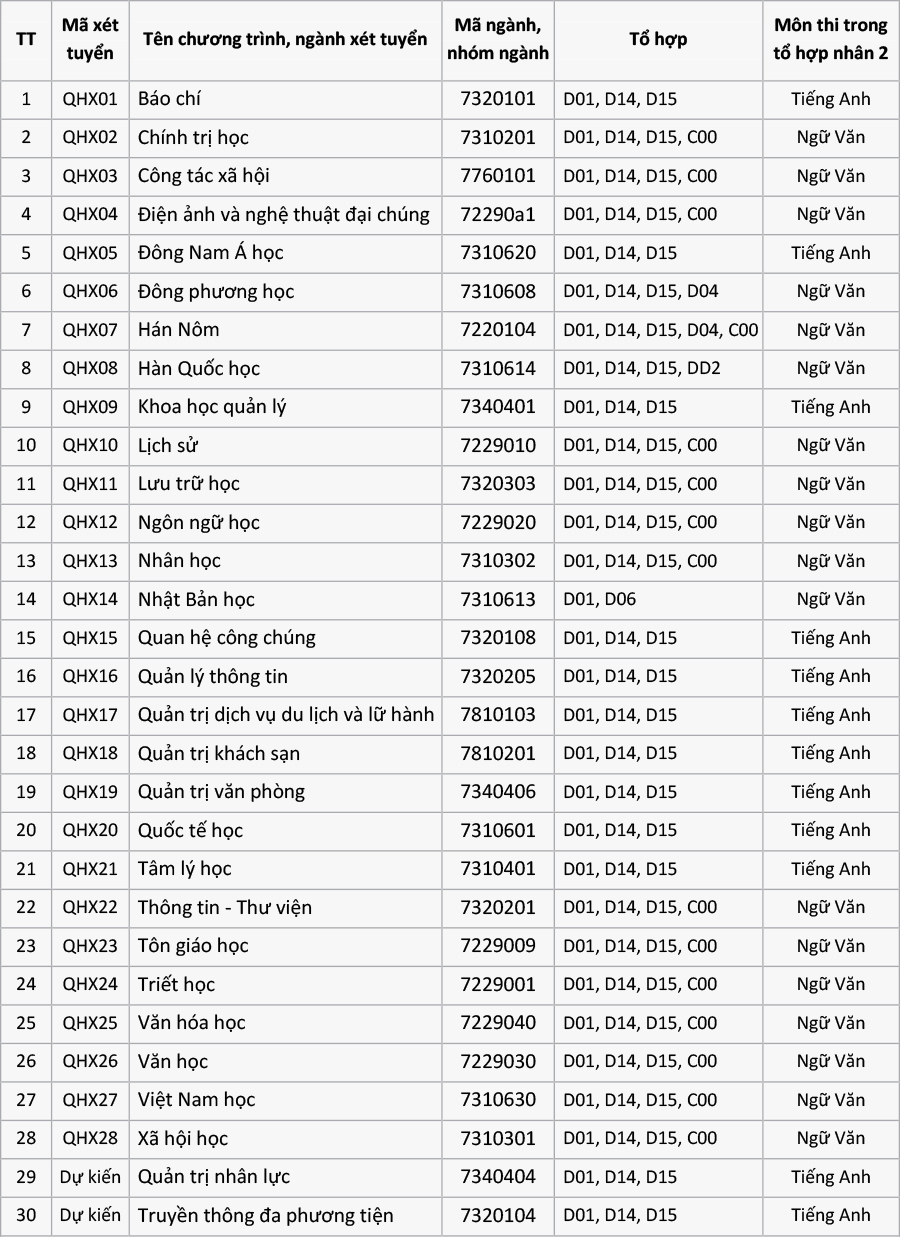This screenshot has width=900, height=1241.
Task: Click the 'Hàn Quốc học' program cell
Action: [x=199, y=368]
